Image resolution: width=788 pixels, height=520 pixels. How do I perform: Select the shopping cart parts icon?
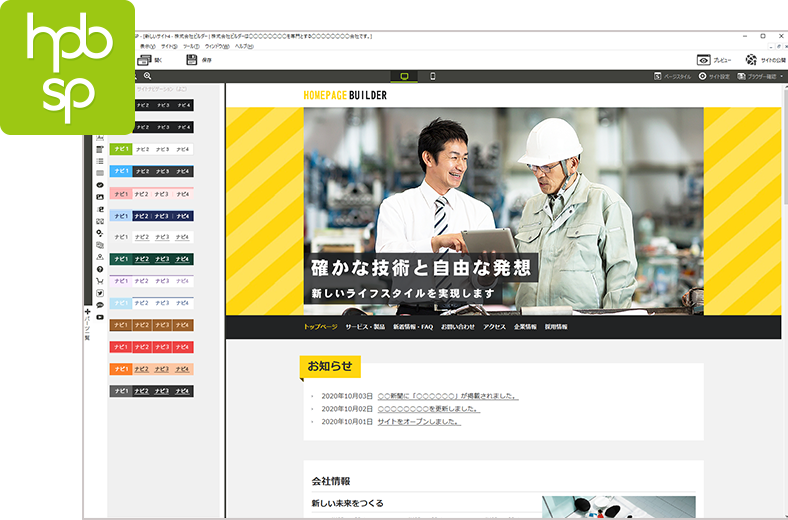[100, 281]
